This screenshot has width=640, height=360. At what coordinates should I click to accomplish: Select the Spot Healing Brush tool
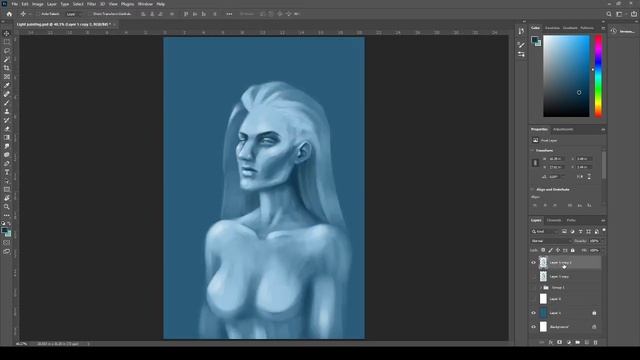(7, 94)
